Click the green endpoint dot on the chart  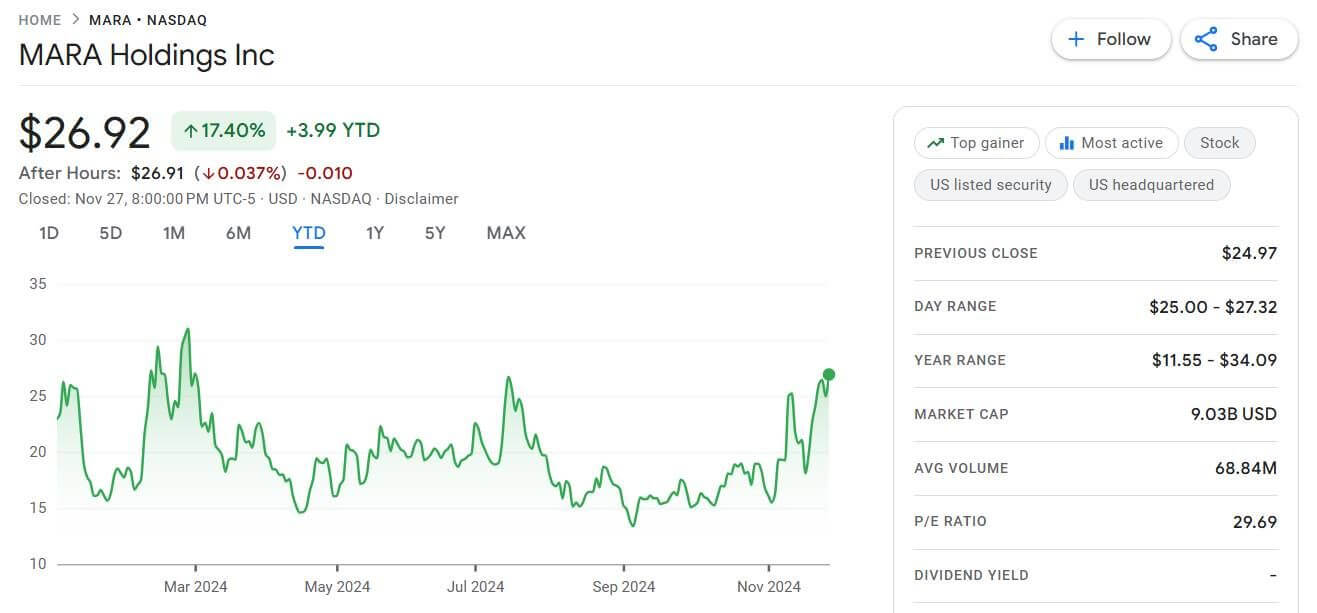[x=828, y=374]
